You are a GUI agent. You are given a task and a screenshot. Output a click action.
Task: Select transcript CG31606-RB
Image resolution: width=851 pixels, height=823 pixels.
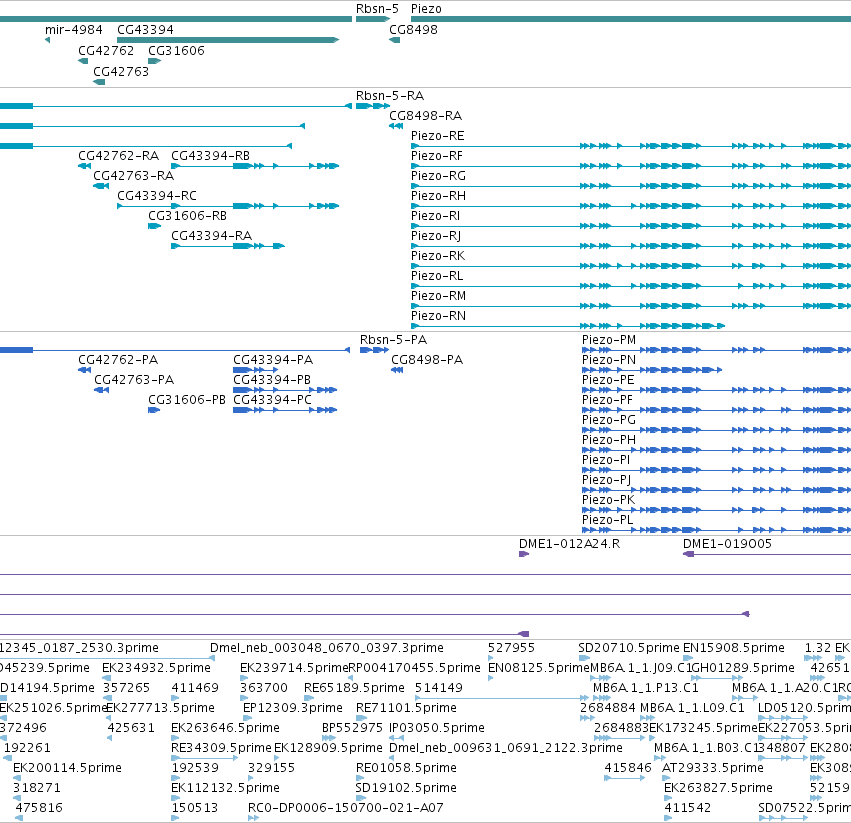pos(187,216)
